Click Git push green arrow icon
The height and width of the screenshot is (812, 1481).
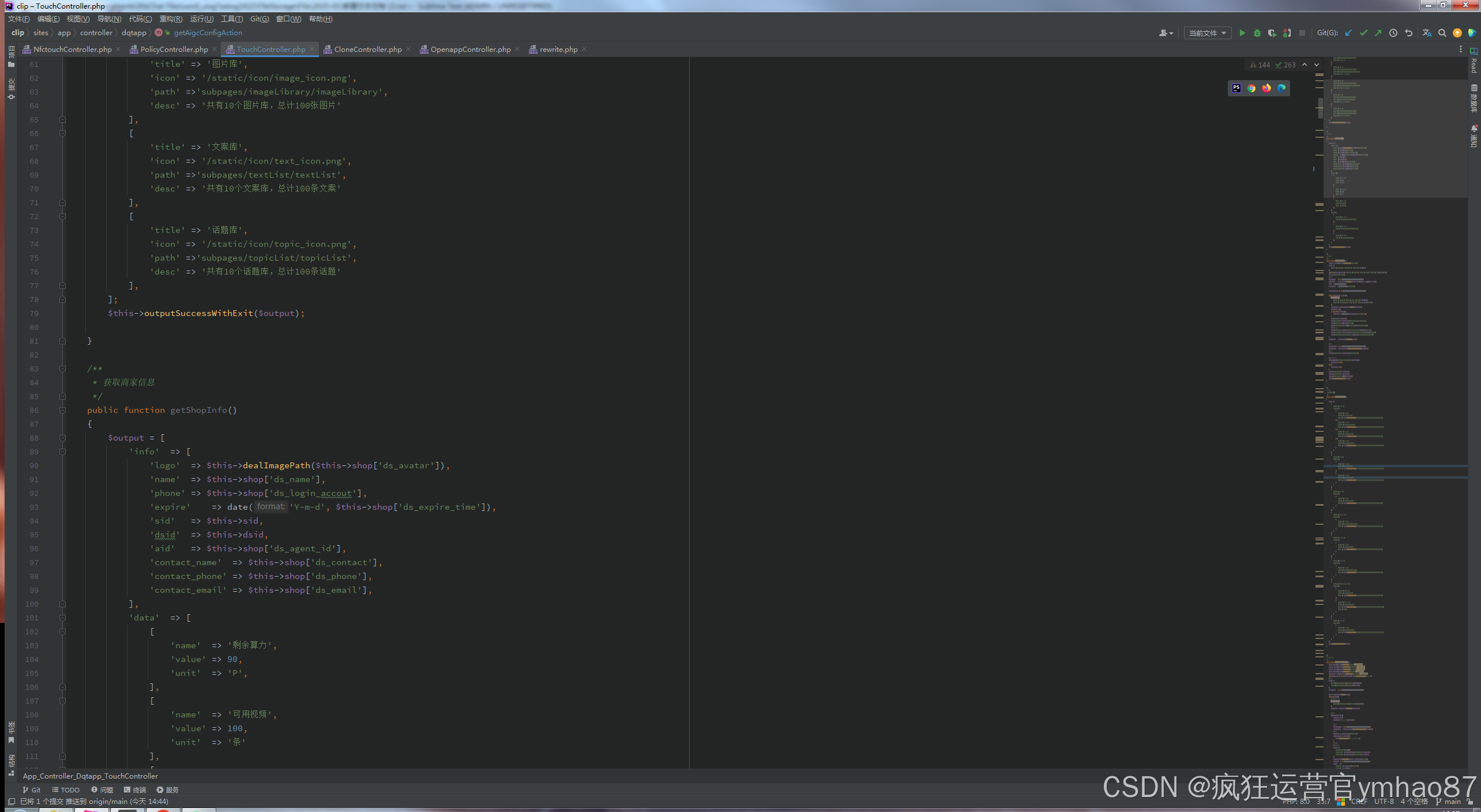[x=1378, y=33]
